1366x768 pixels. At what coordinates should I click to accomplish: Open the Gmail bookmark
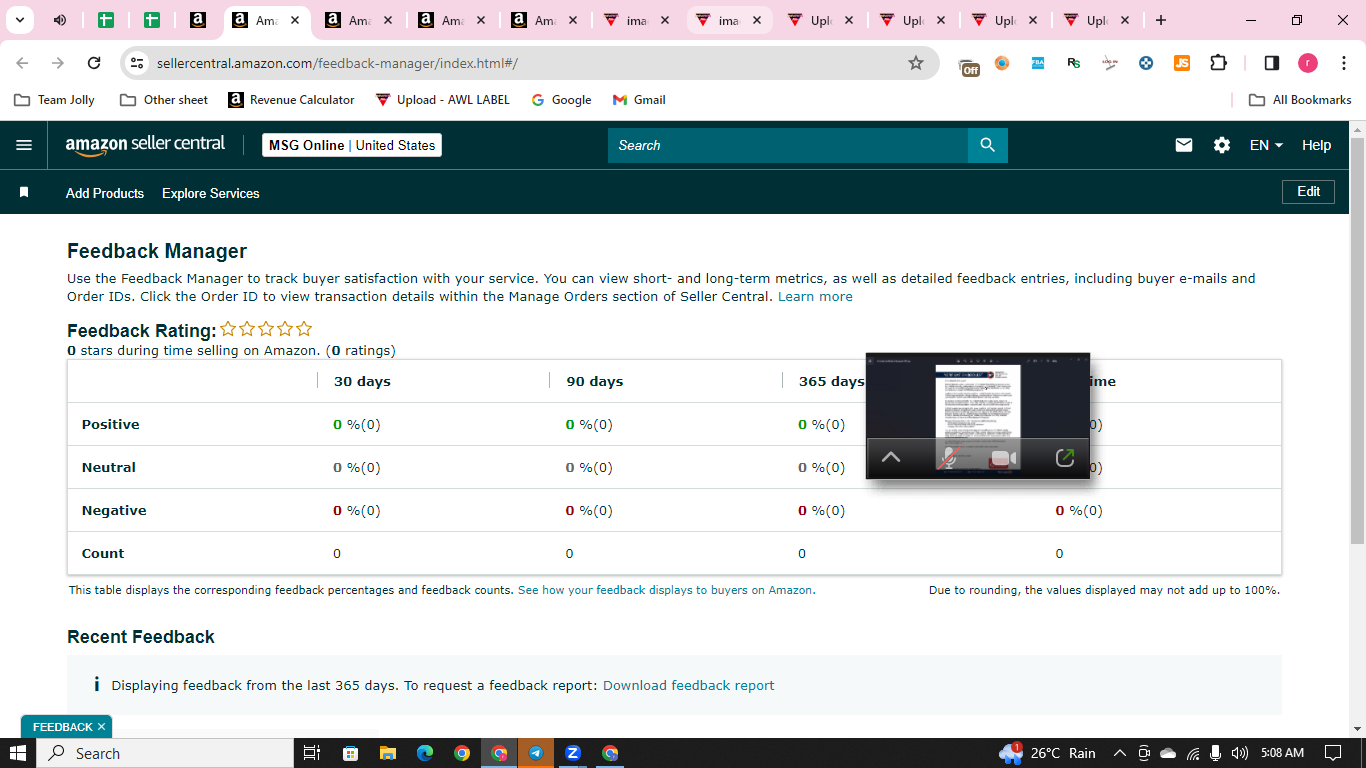pos(639,100)
